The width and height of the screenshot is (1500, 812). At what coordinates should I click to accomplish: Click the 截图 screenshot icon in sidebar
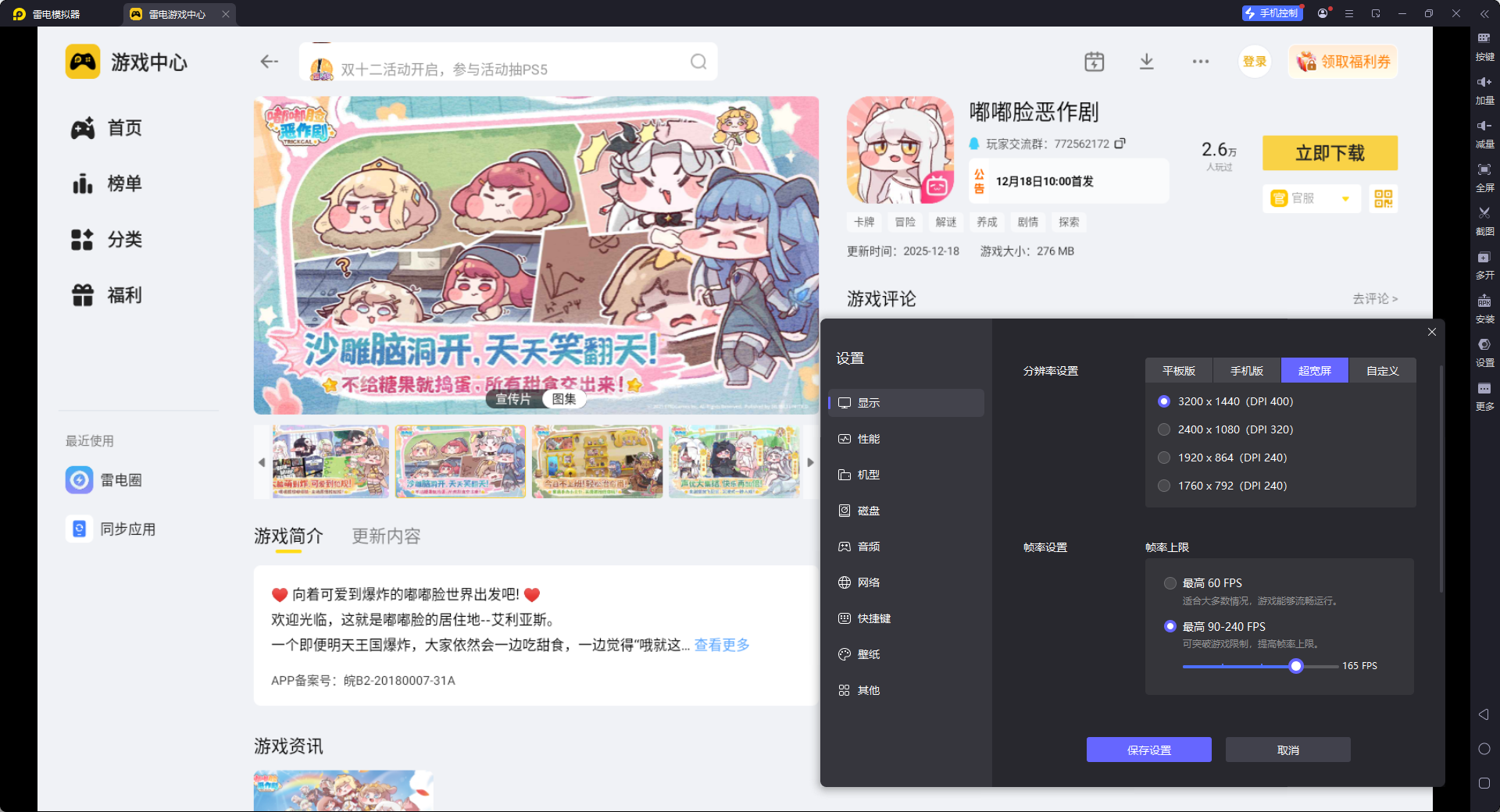[1484, 221]
